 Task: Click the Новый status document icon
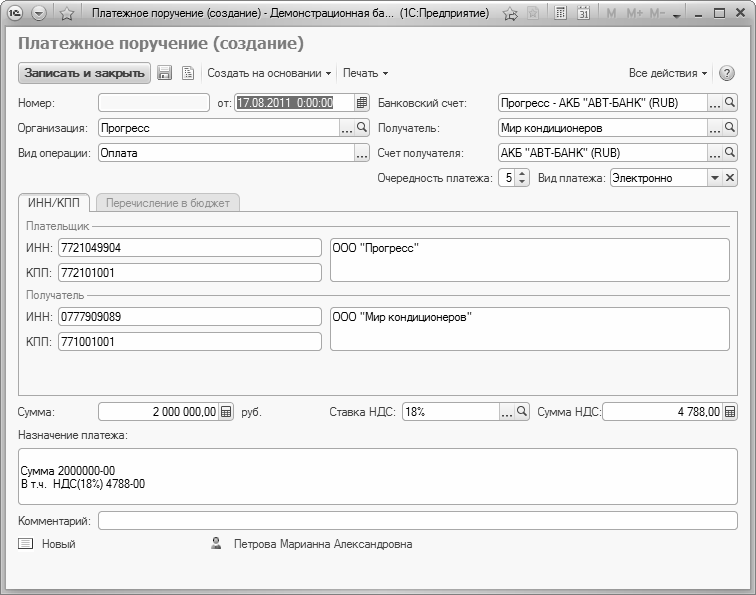26,544
